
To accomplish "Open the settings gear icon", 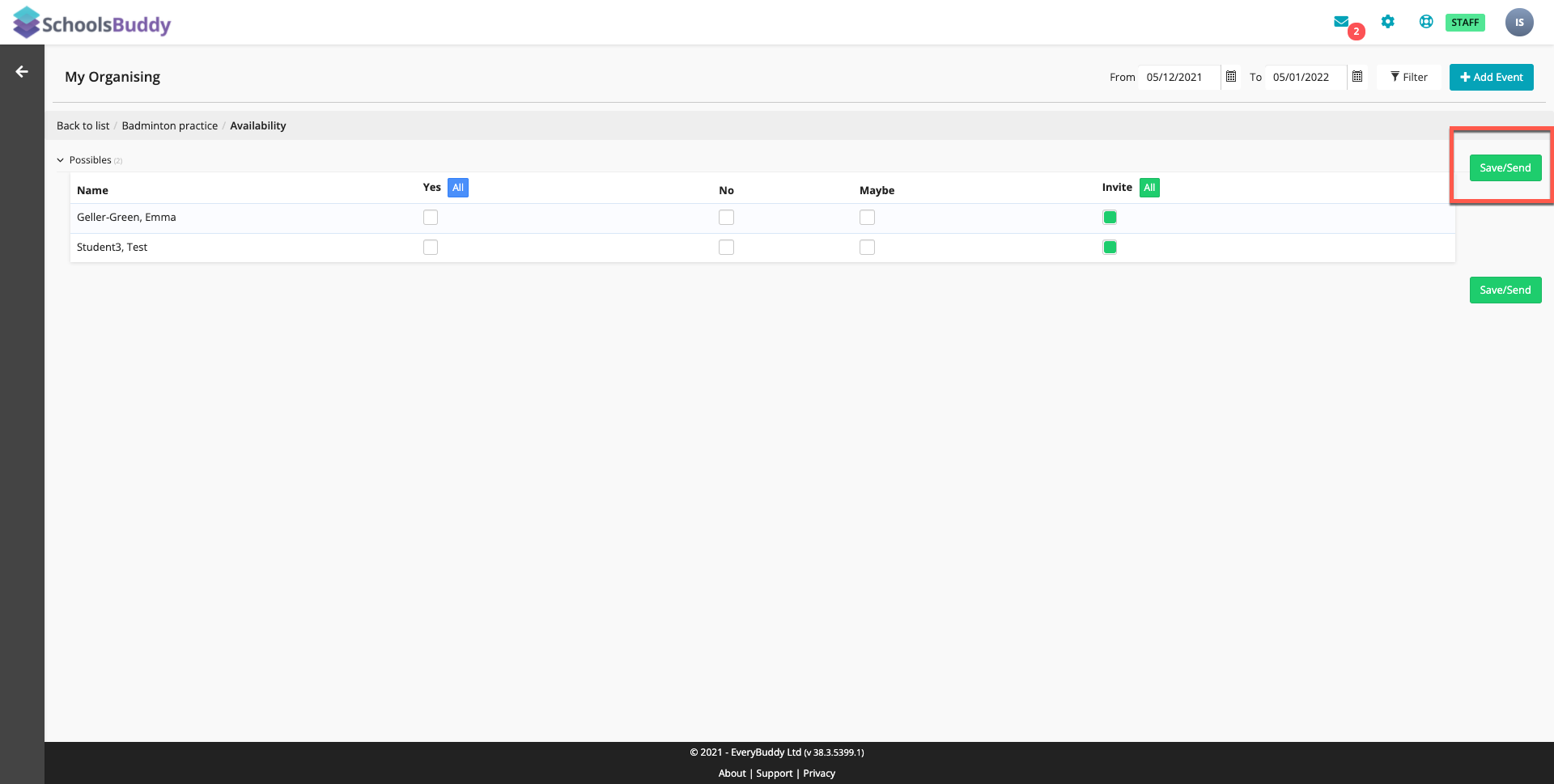I will (x=1388, y=22).
